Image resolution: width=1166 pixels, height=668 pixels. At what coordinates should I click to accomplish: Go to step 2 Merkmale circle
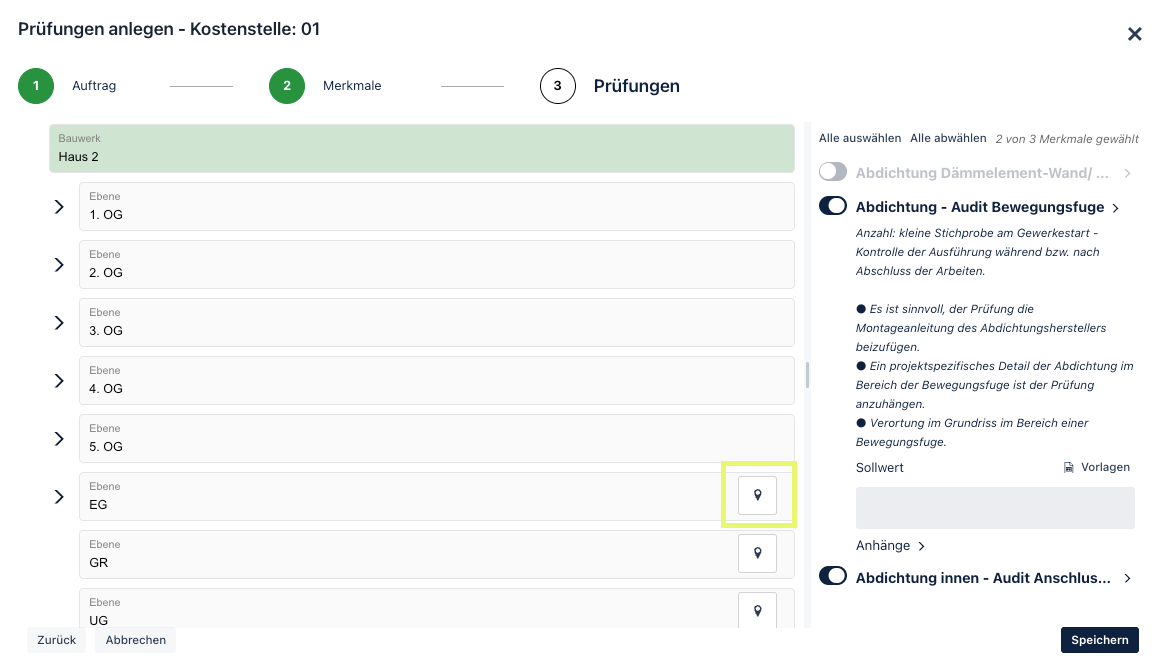[x=287, y=86]
